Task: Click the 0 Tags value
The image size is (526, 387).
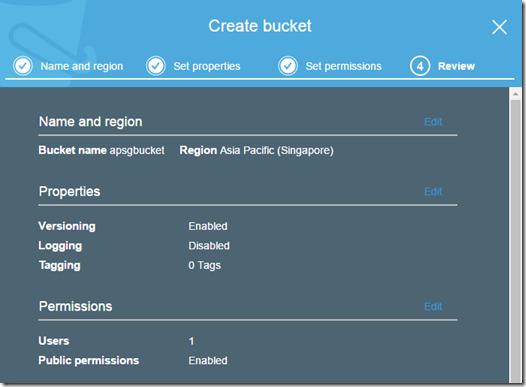Action: click(x=204, y=265)
